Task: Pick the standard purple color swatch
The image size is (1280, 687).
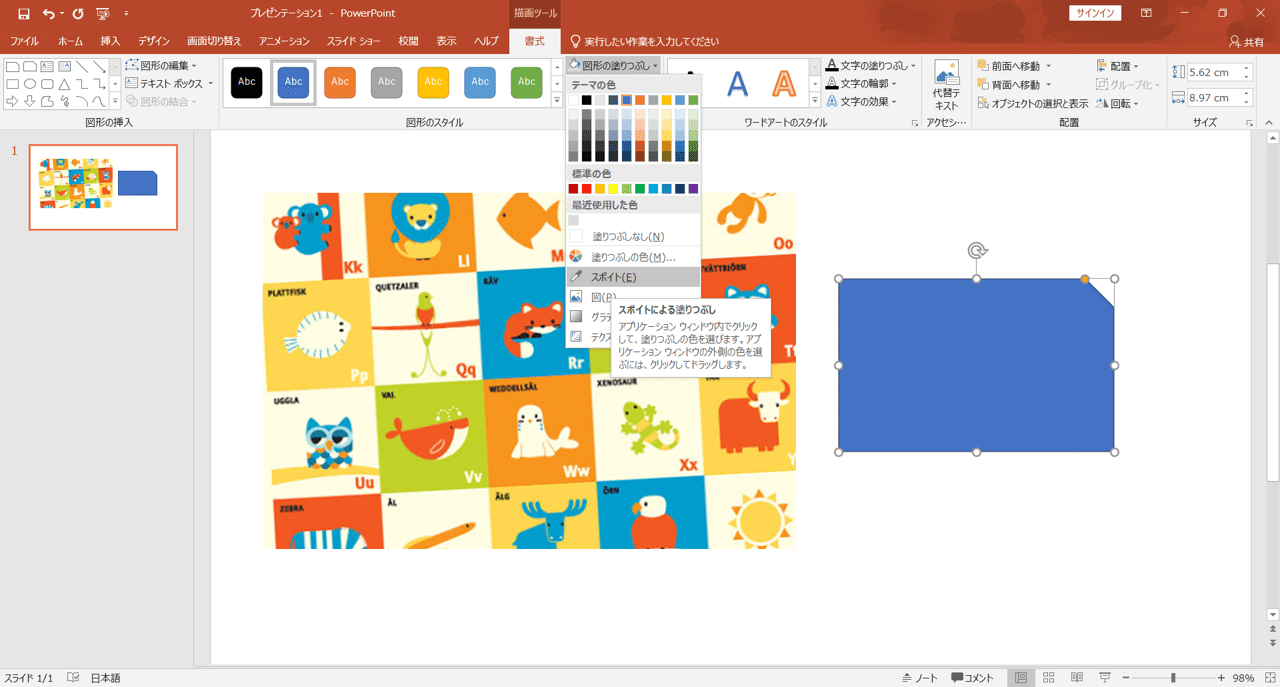Action: coord(693,189)
